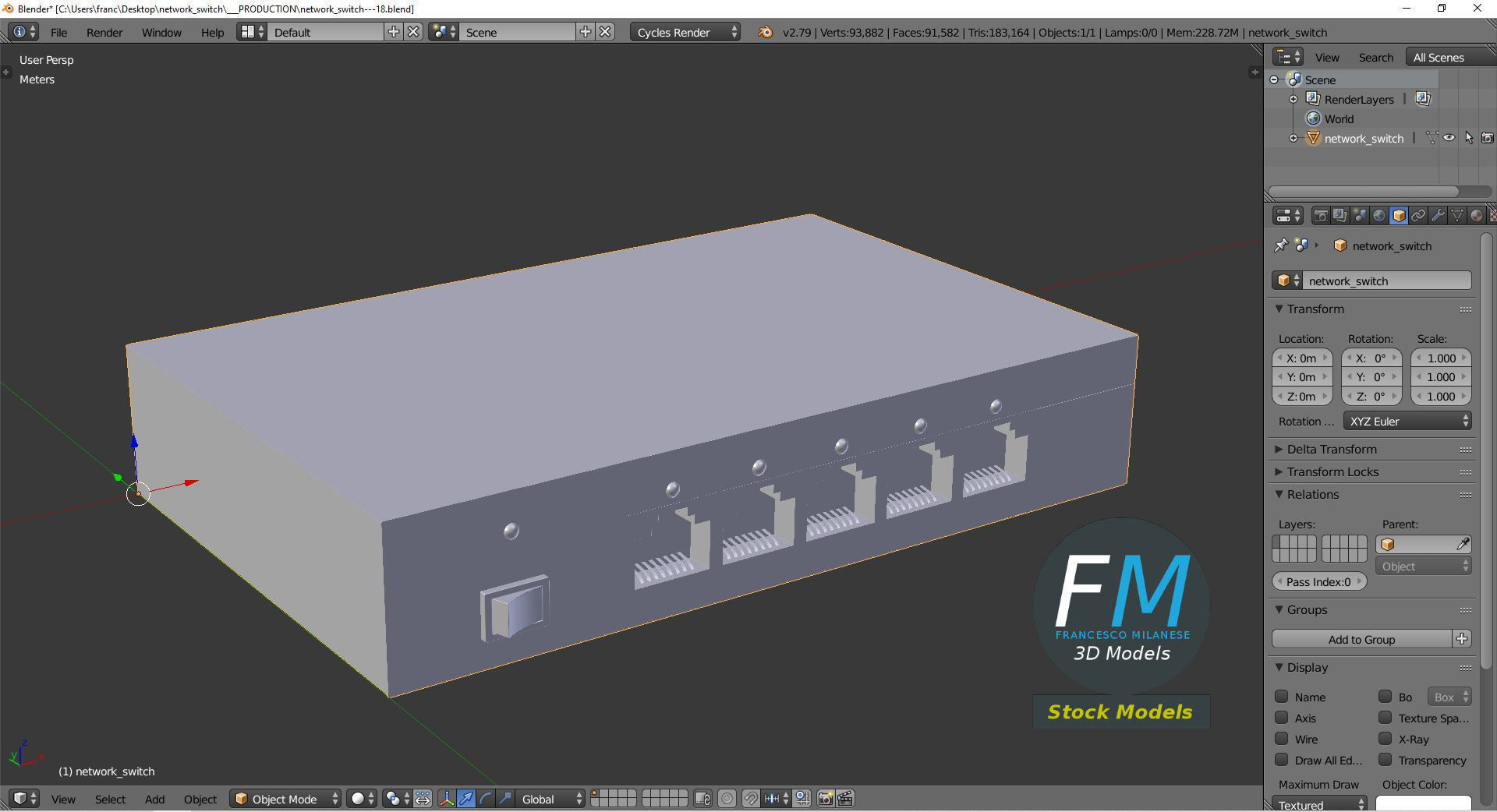Toggle the 3D manipulator widget icon
The height and width of the screenshot is (812, 1497).
click(x=447, y=799)
